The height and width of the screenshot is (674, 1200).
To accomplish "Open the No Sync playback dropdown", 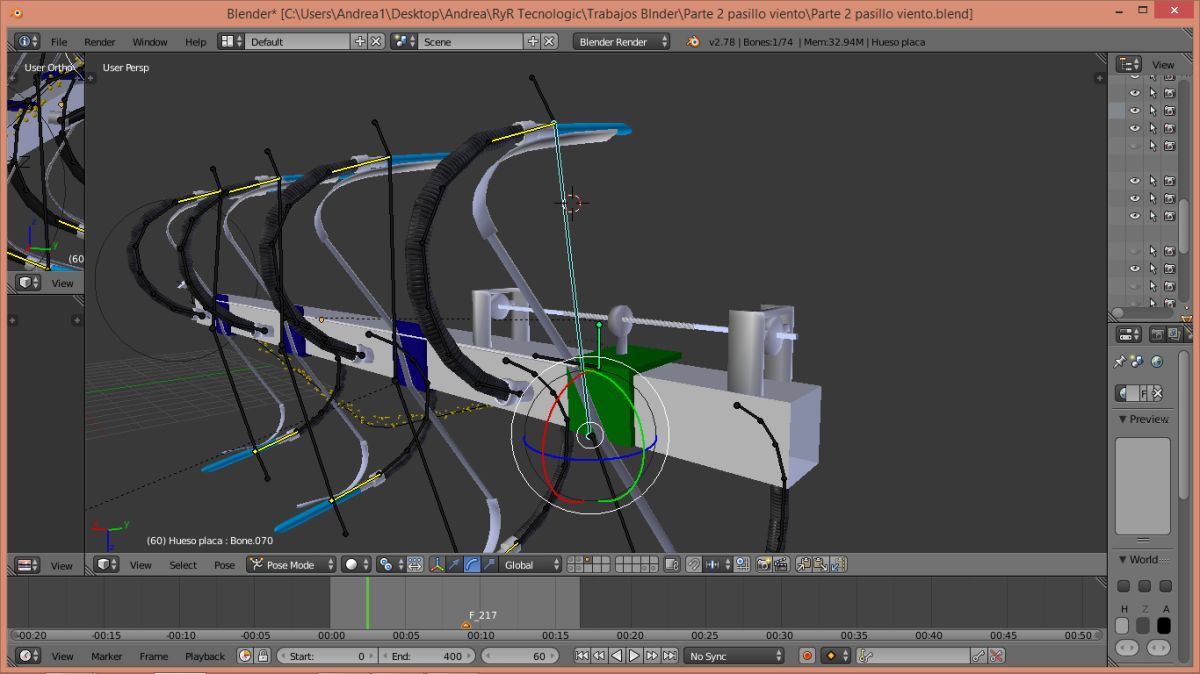I will [x=735, y=656].
